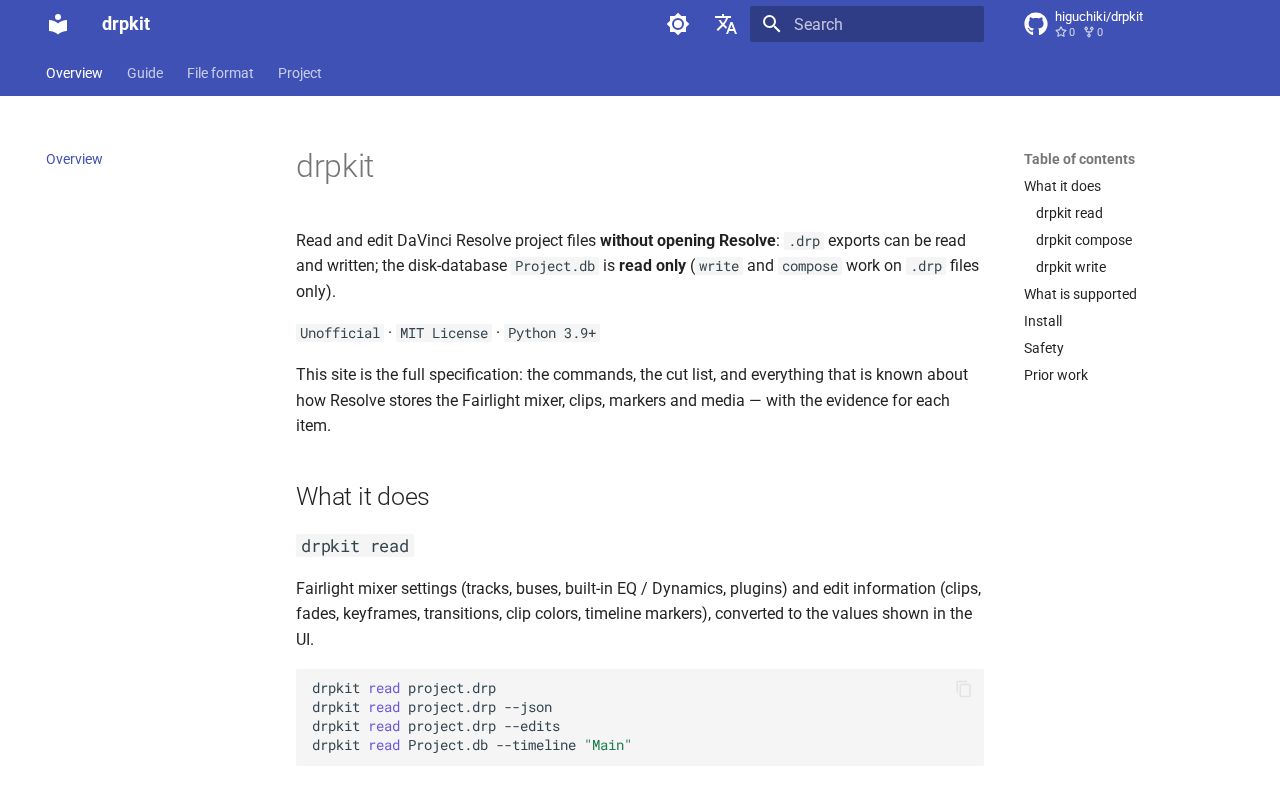This screenshot has width=1280, height=800.
Task: Open the language selector
Action: (x=726, y=24)
